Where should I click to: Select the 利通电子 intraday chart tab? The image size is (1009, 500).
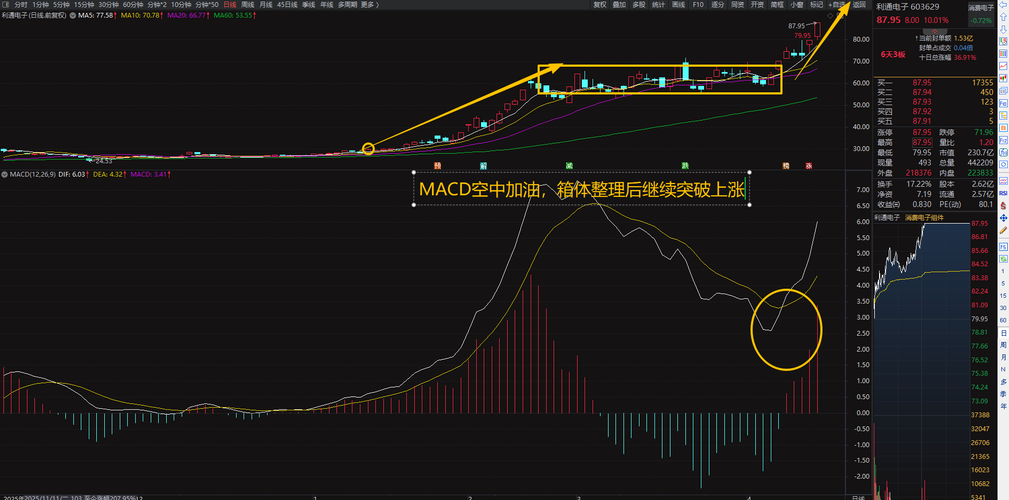887,218
